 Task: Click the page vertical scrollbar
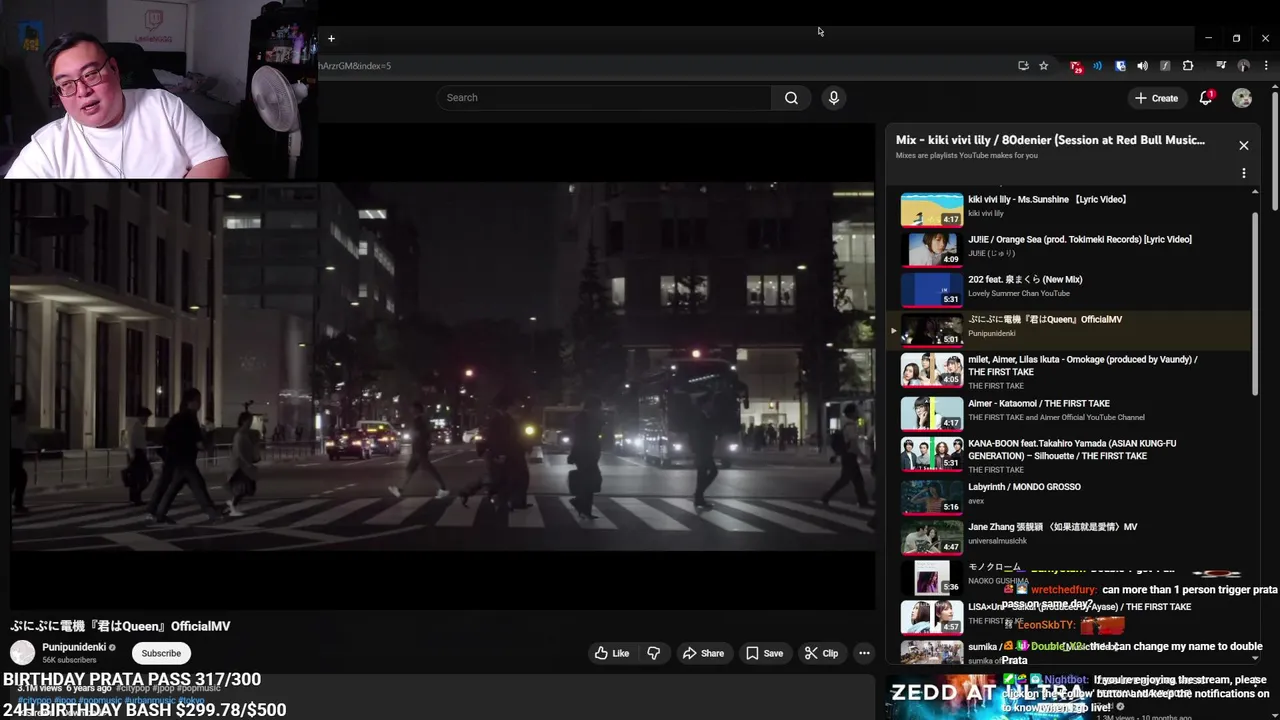click(1275, 150)
